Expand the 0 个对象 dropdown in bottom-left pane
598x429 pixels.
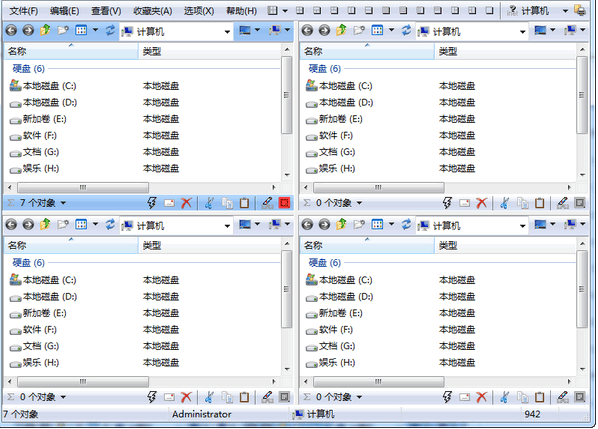point(63,397)
